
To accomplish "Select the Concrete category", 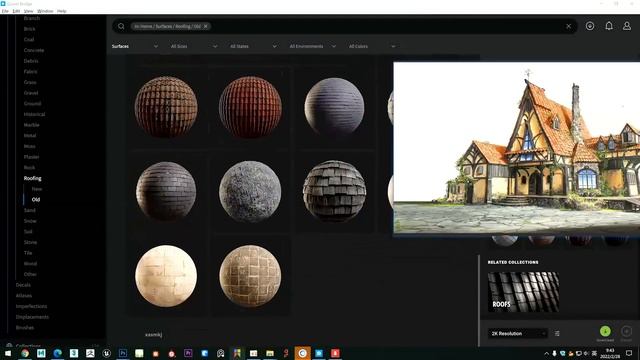I will [x=34, y=50].
